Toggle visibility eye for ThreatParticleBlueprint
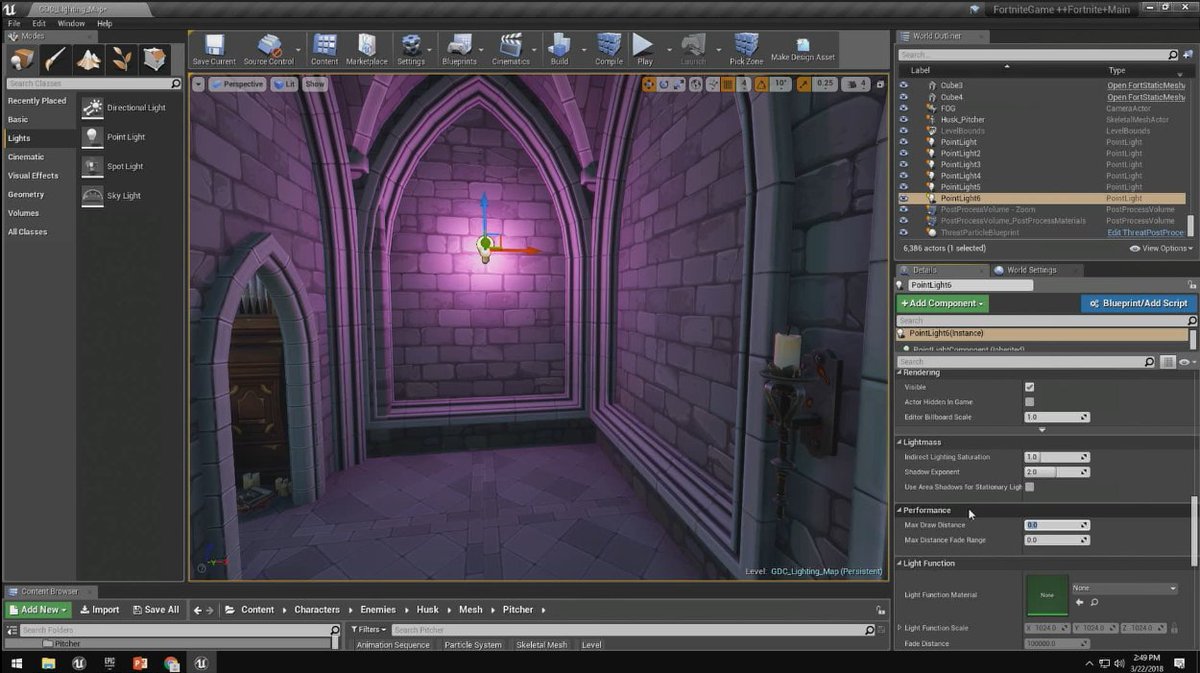This screenshot has height=673, width=1200. point(904,232)
